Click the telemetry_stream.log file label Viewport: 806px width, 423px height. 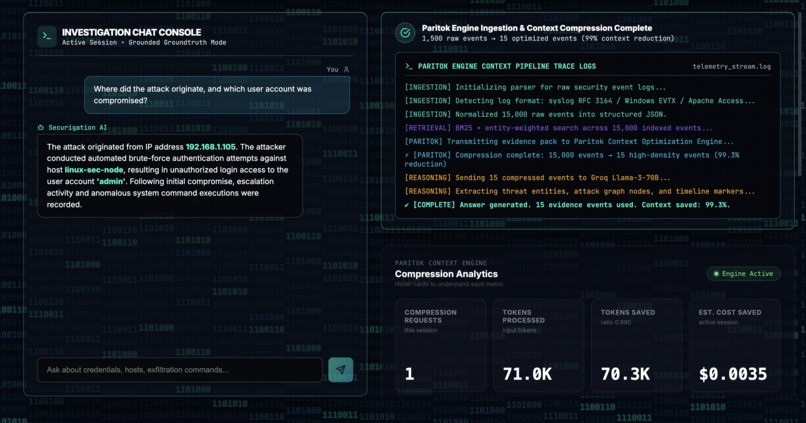pos(731,66)
